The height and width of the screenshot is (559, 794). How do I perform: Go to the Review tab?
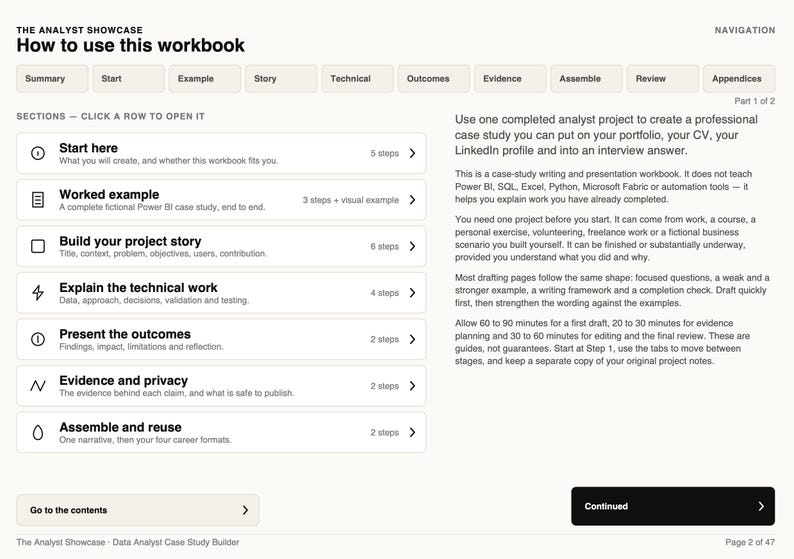pos(662,78)
